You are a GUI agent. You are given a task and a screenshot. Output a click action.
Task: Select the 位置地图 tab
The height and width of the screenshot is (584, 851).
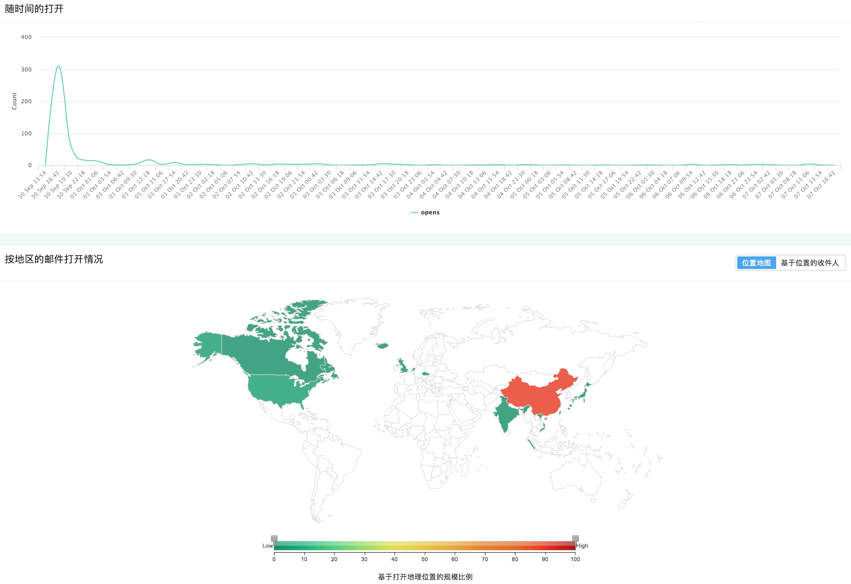click(x=756, y=263)
